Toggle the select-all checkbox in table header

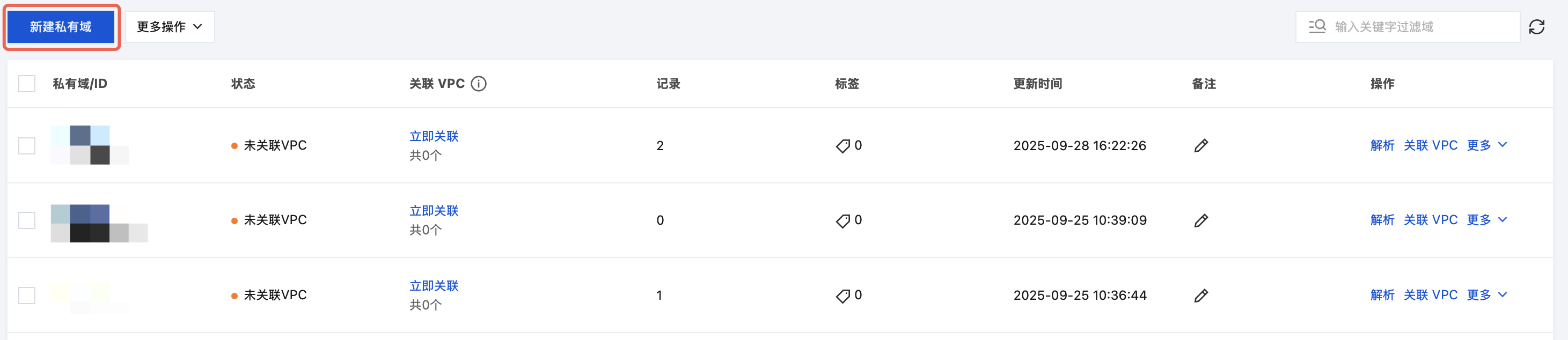[x=27, y=84]
